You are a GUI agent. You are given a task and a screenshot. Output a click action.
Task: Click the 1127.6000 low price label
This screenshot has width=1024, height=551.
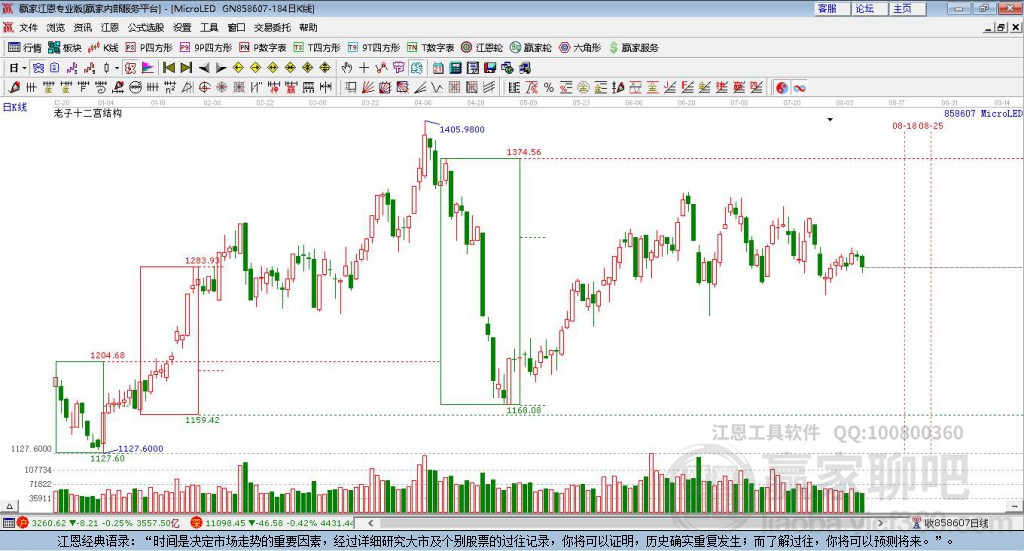[140, 449]
